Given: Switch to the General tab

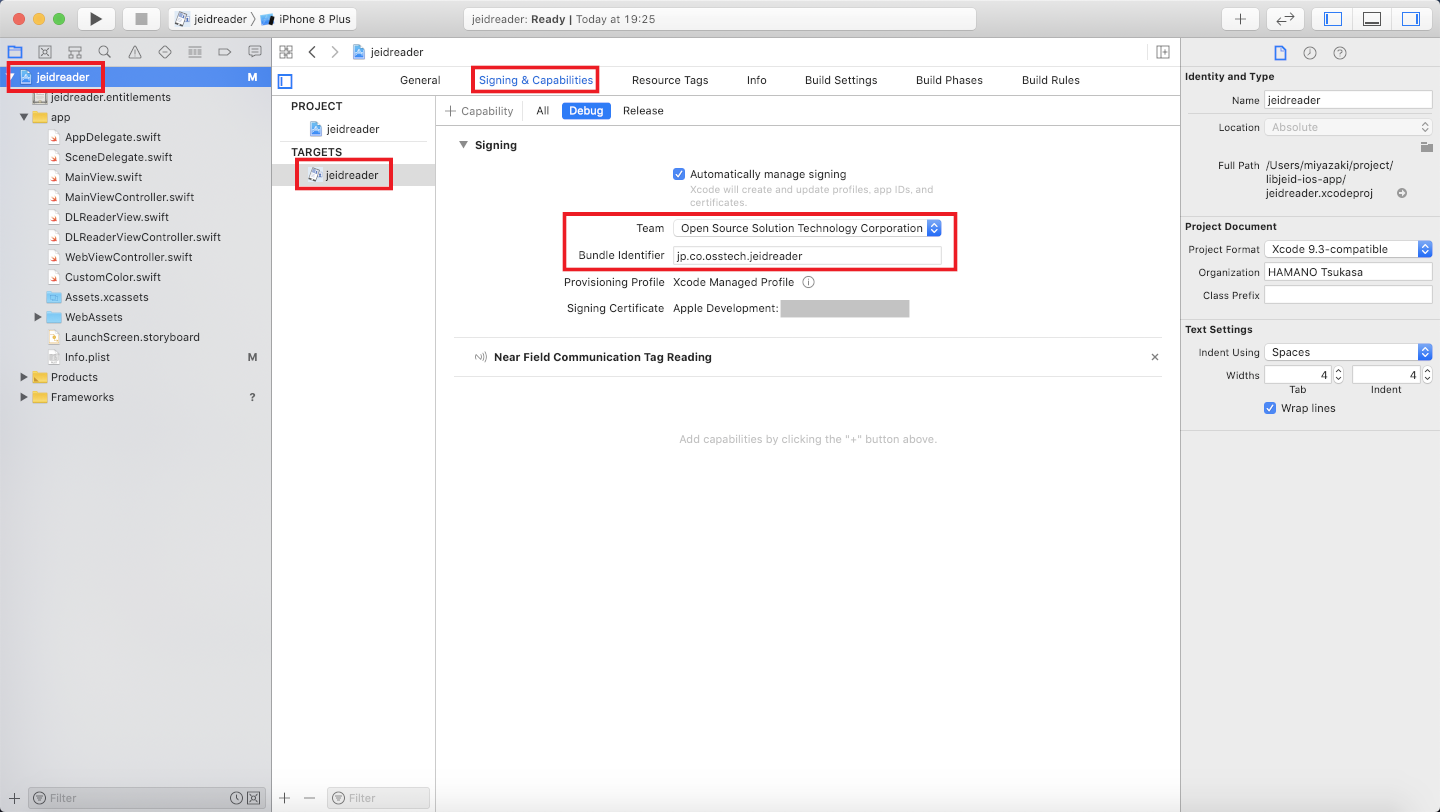Looking at the screenshot, I should click(420, 80).
